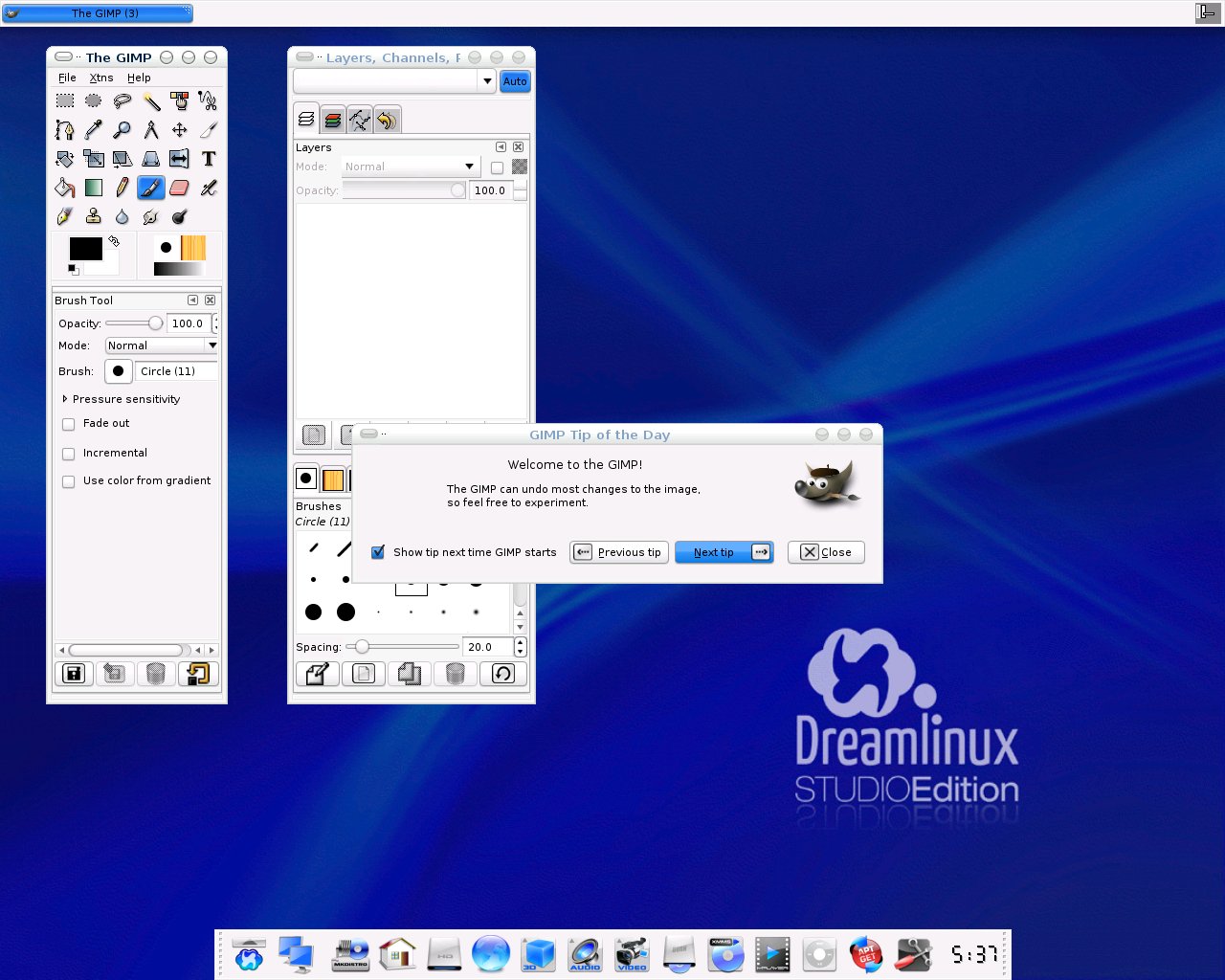The width and height of the screenshot is (1225, 980).
Task: Open the Xtns menu
Action: point(101,78)
